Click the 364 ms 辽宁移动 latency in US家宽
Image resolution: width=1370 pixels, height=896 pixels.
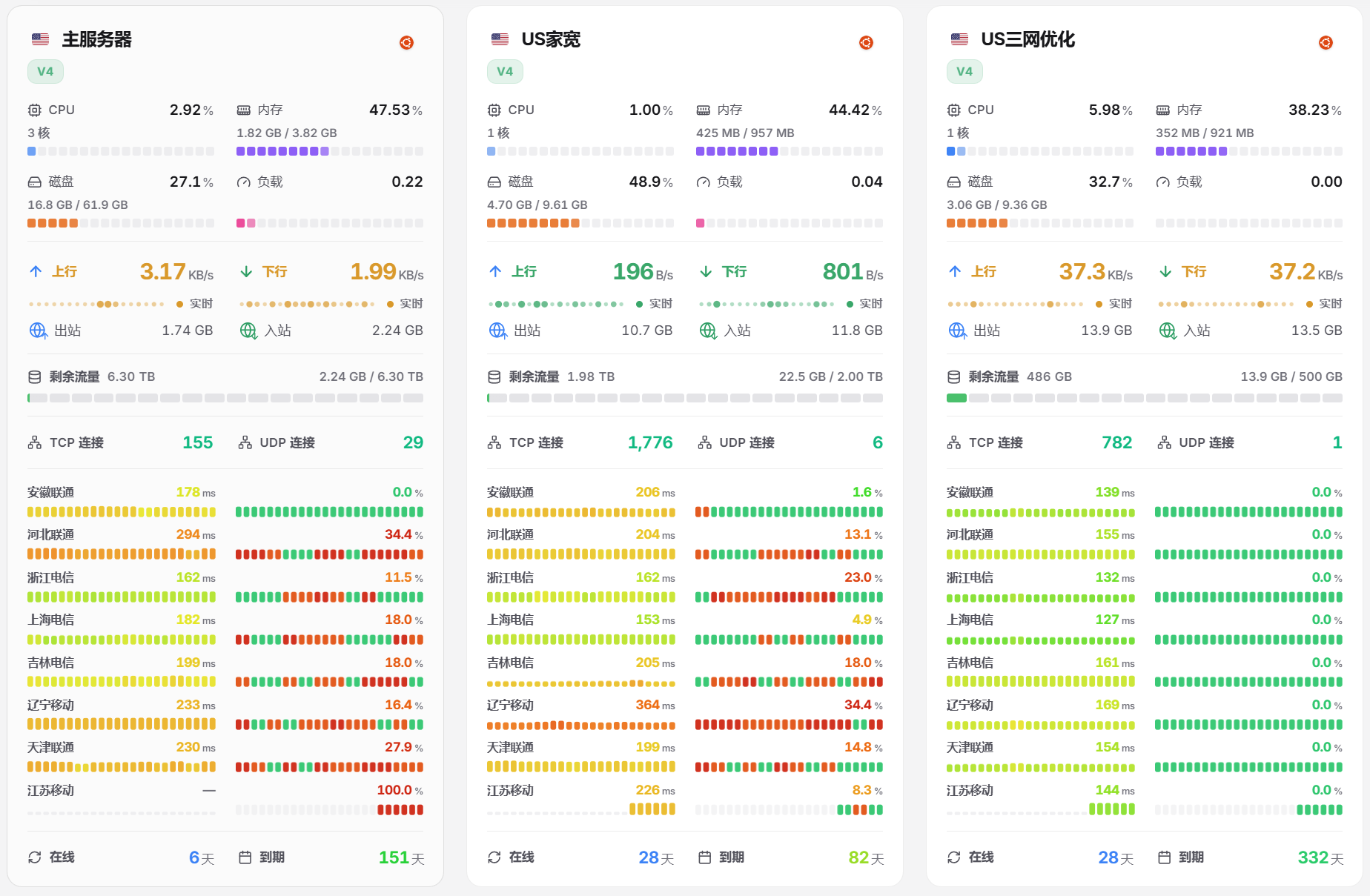click(655, 705)
